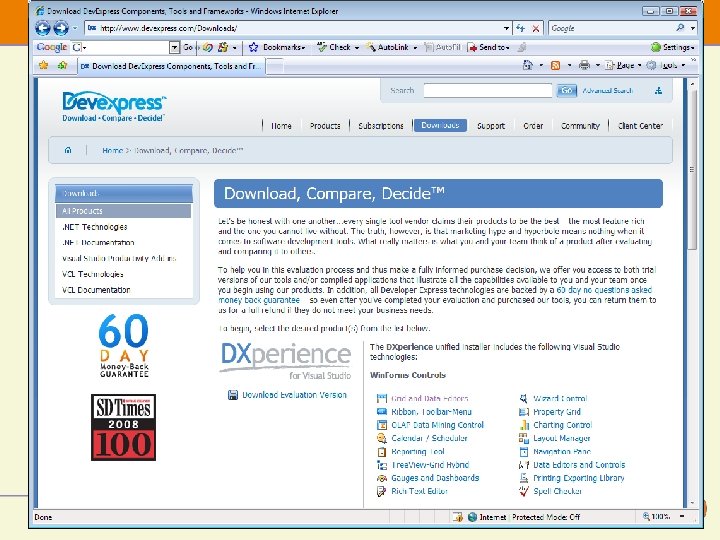Click the Printing Exporting Library link

coord(579,478)
